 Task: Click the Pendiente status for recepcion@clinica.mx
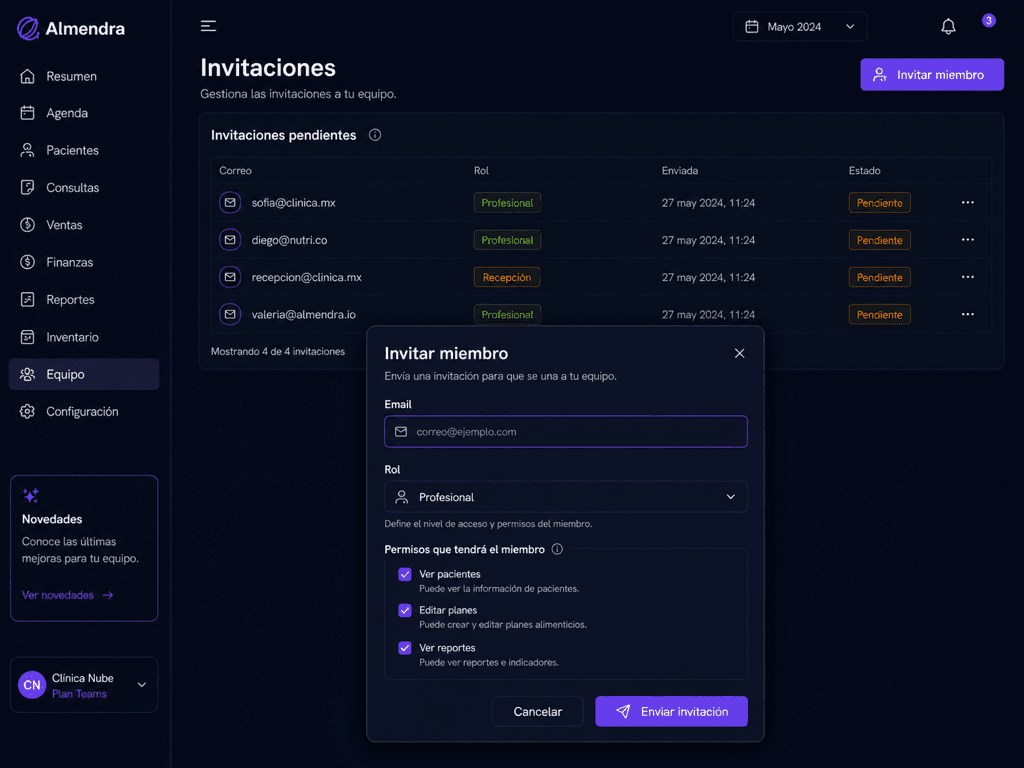coord(880,277)
